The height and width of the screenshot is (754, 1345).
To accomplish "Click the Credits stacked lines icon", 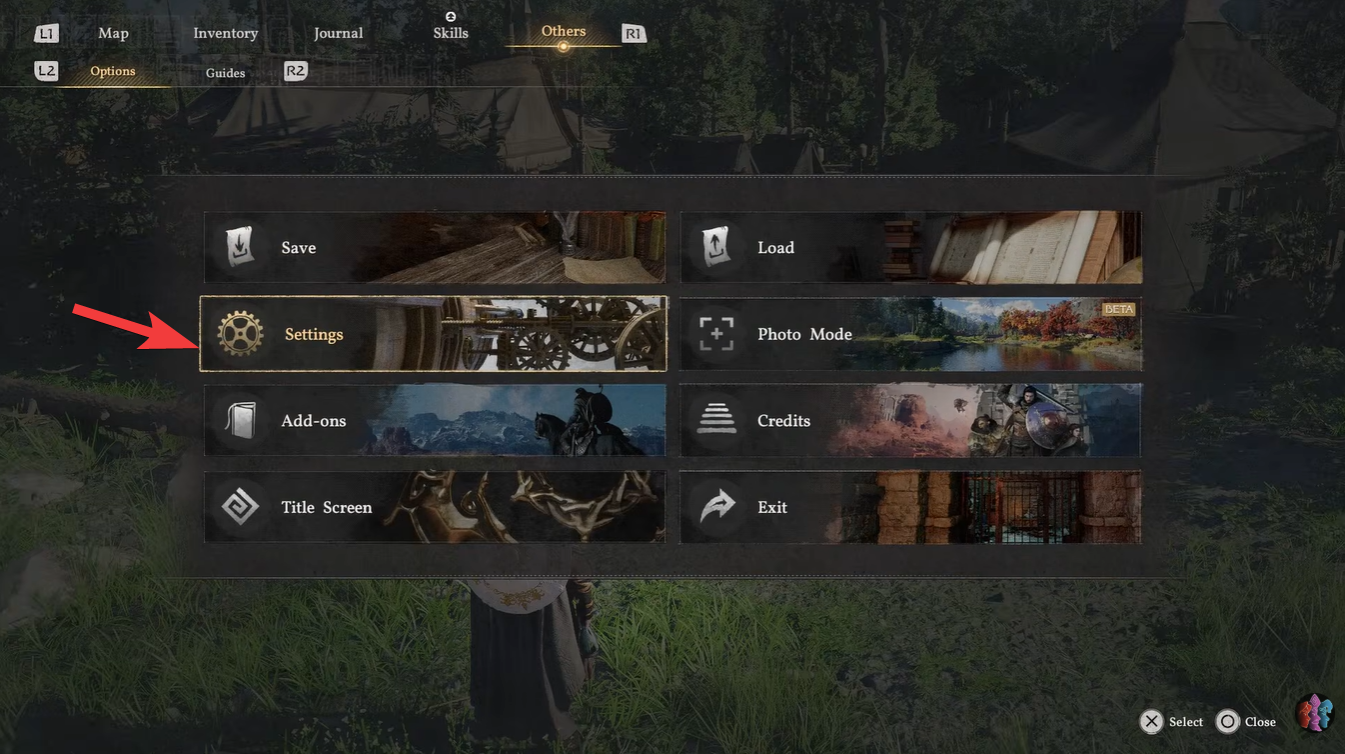I will [x=716, y=421].
